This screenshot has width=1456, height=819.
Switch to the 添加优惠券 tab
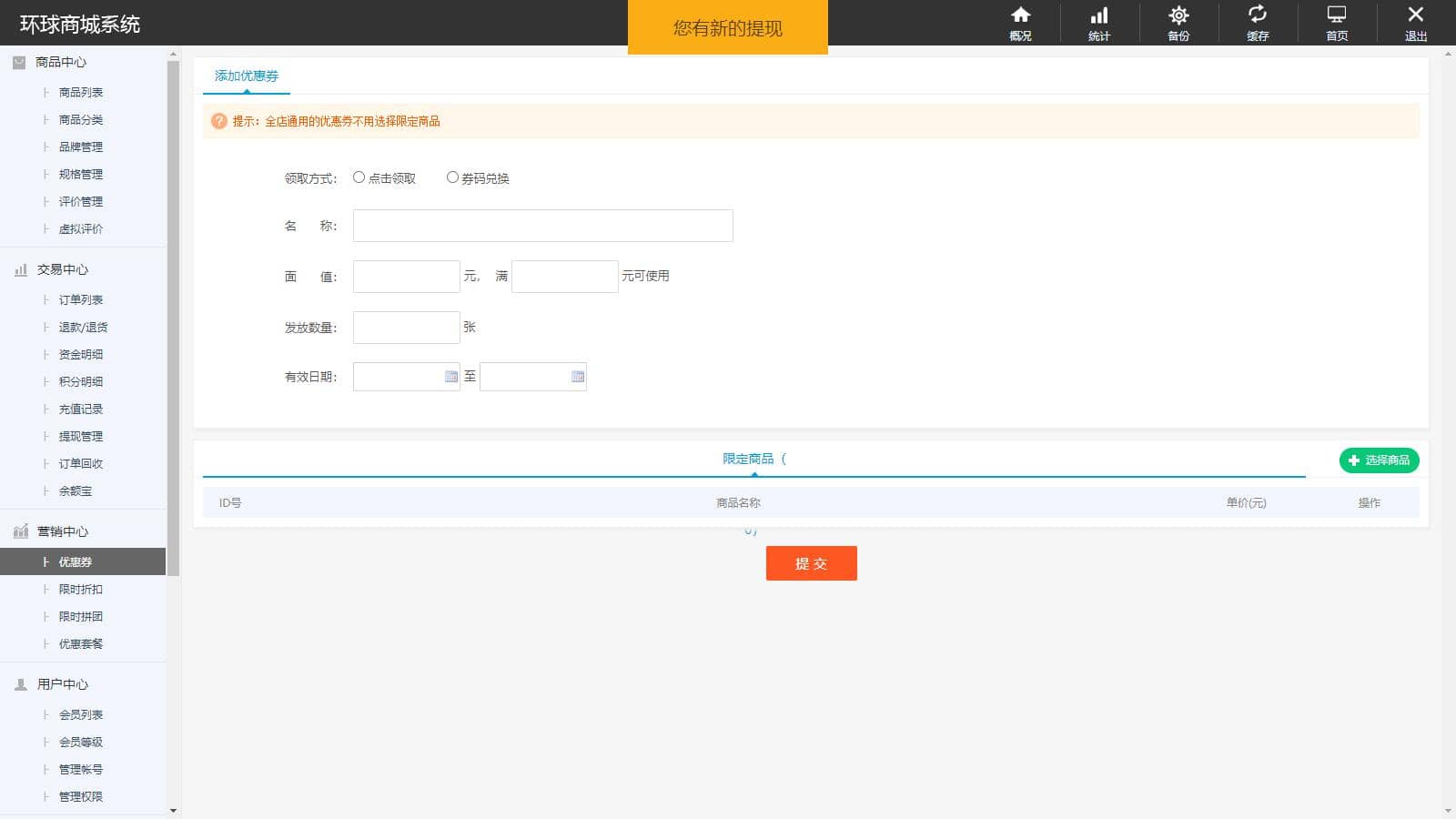[247, 76]
